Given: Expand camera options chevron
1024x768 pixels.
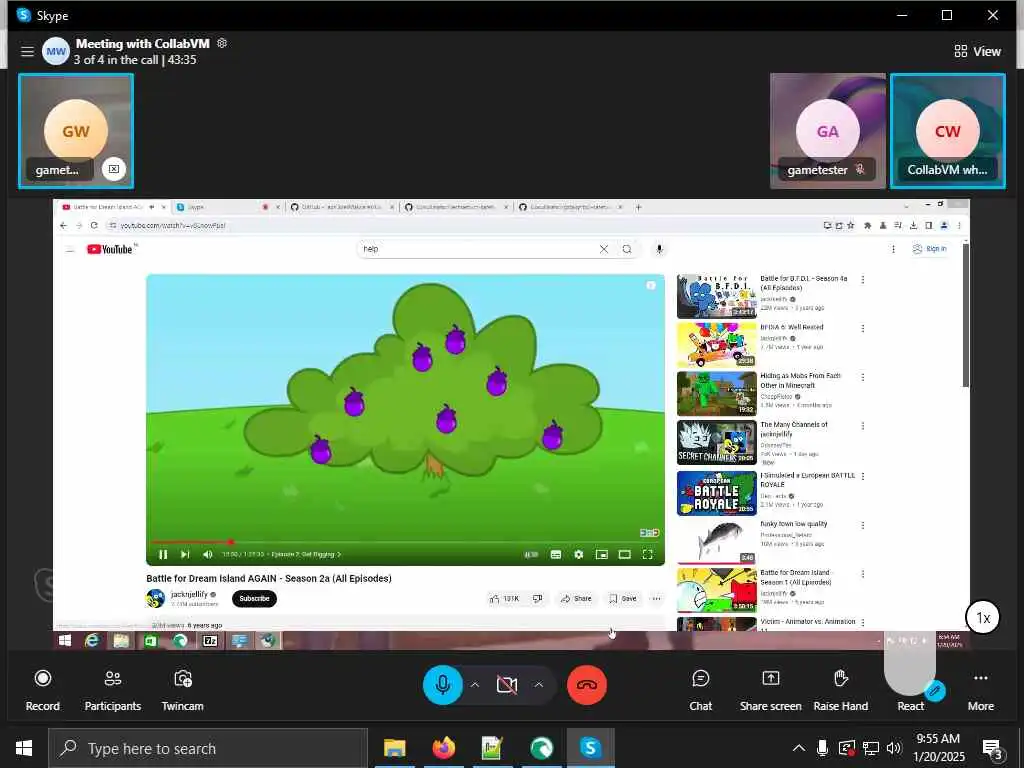Looking at the screenshot, I should click(x=539, y=684).
